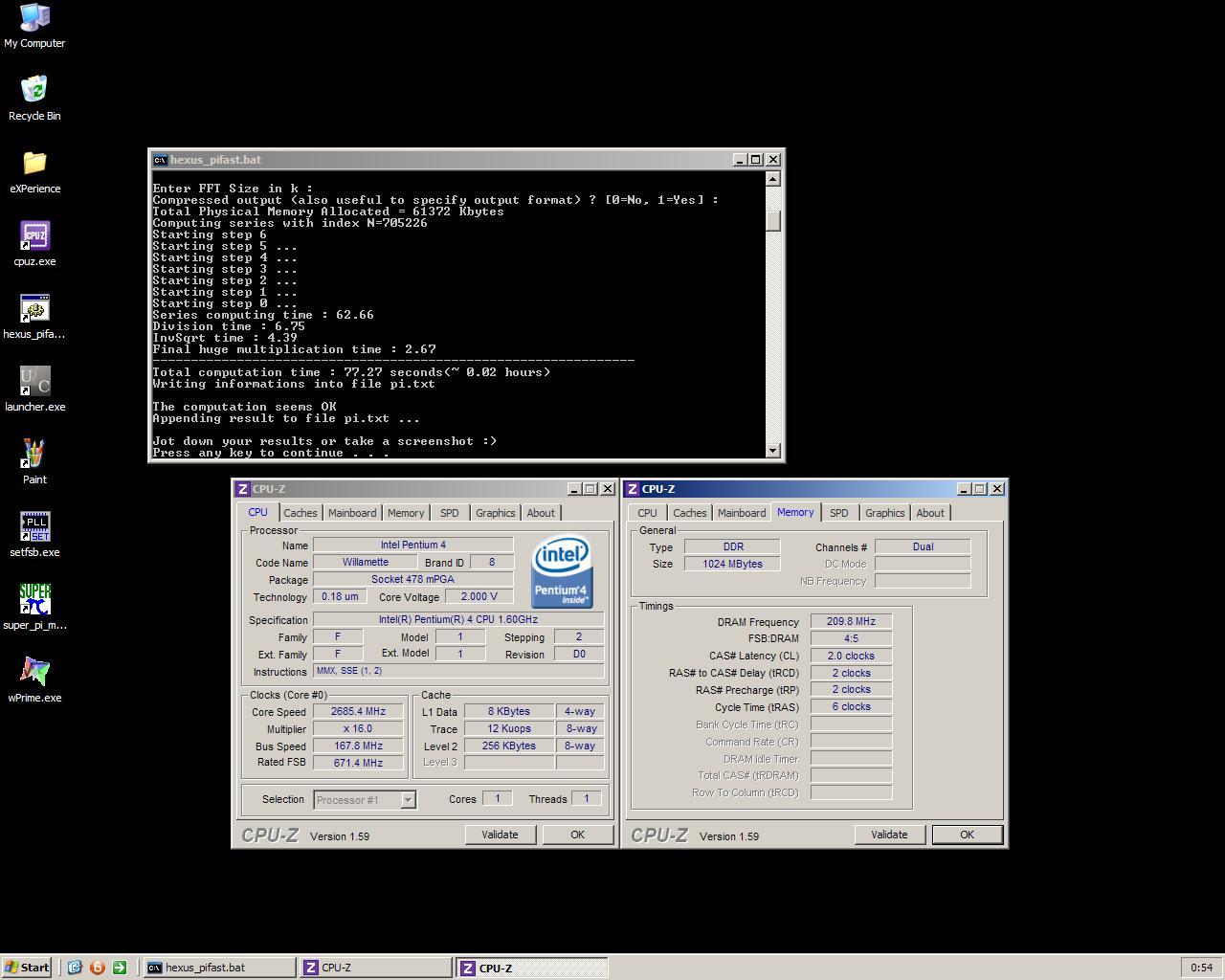Open Memory tab in left CPU-Z window
The width and height of the screenshot is (1225, 980).
pos(406,513)
